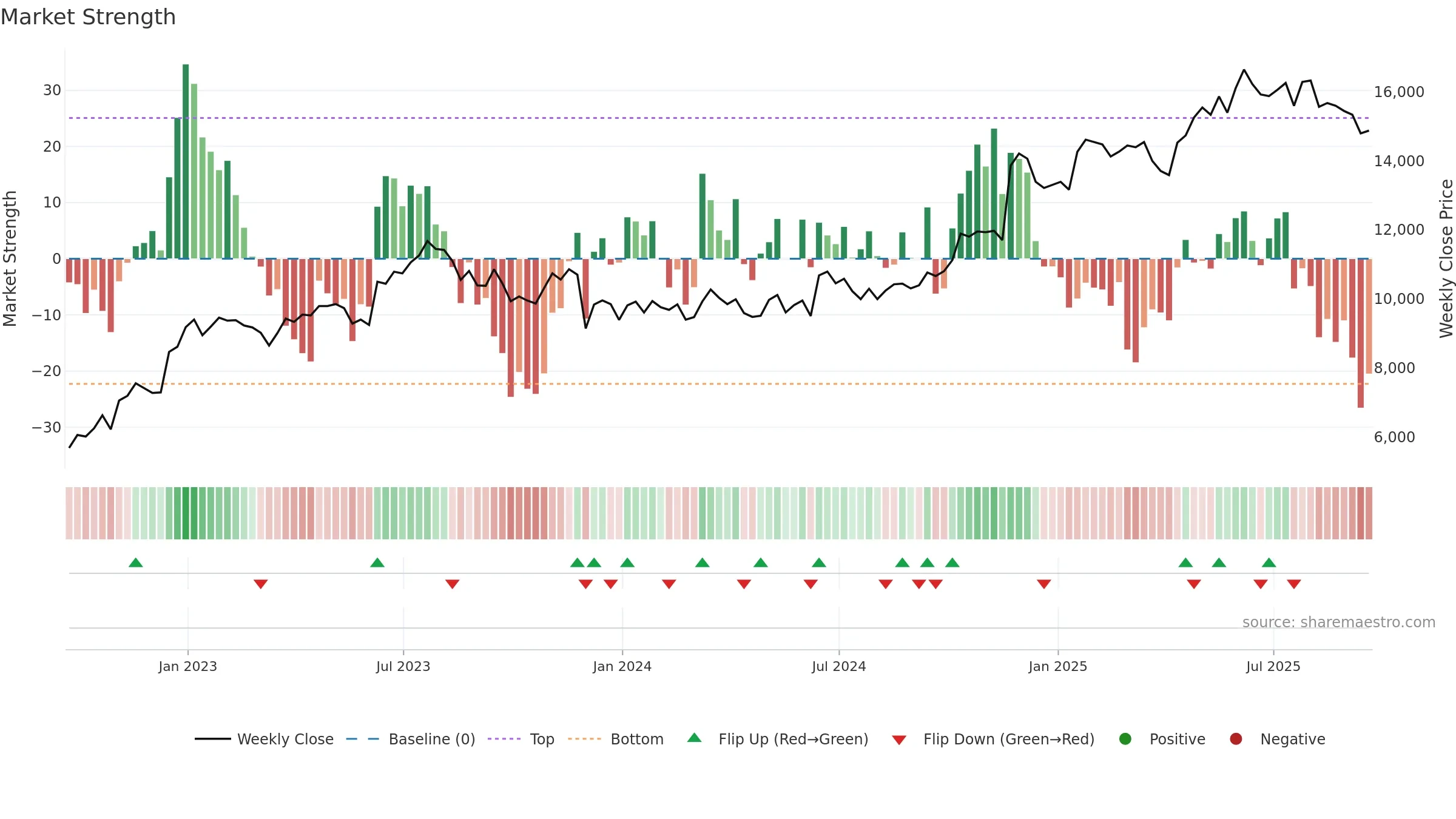Click the last flip-up triangle near Jul 2025

tap(1269, 562)
